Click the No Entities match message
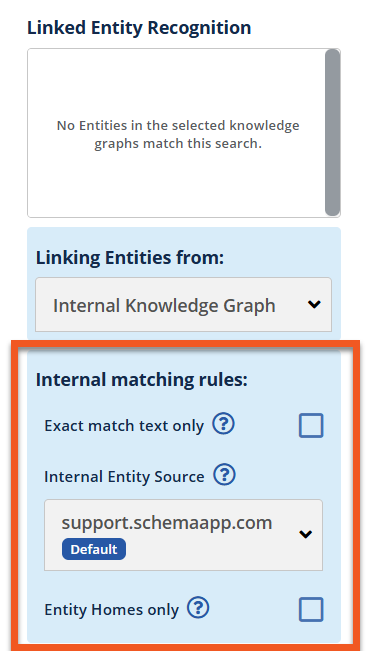 [x=178, y=134]
